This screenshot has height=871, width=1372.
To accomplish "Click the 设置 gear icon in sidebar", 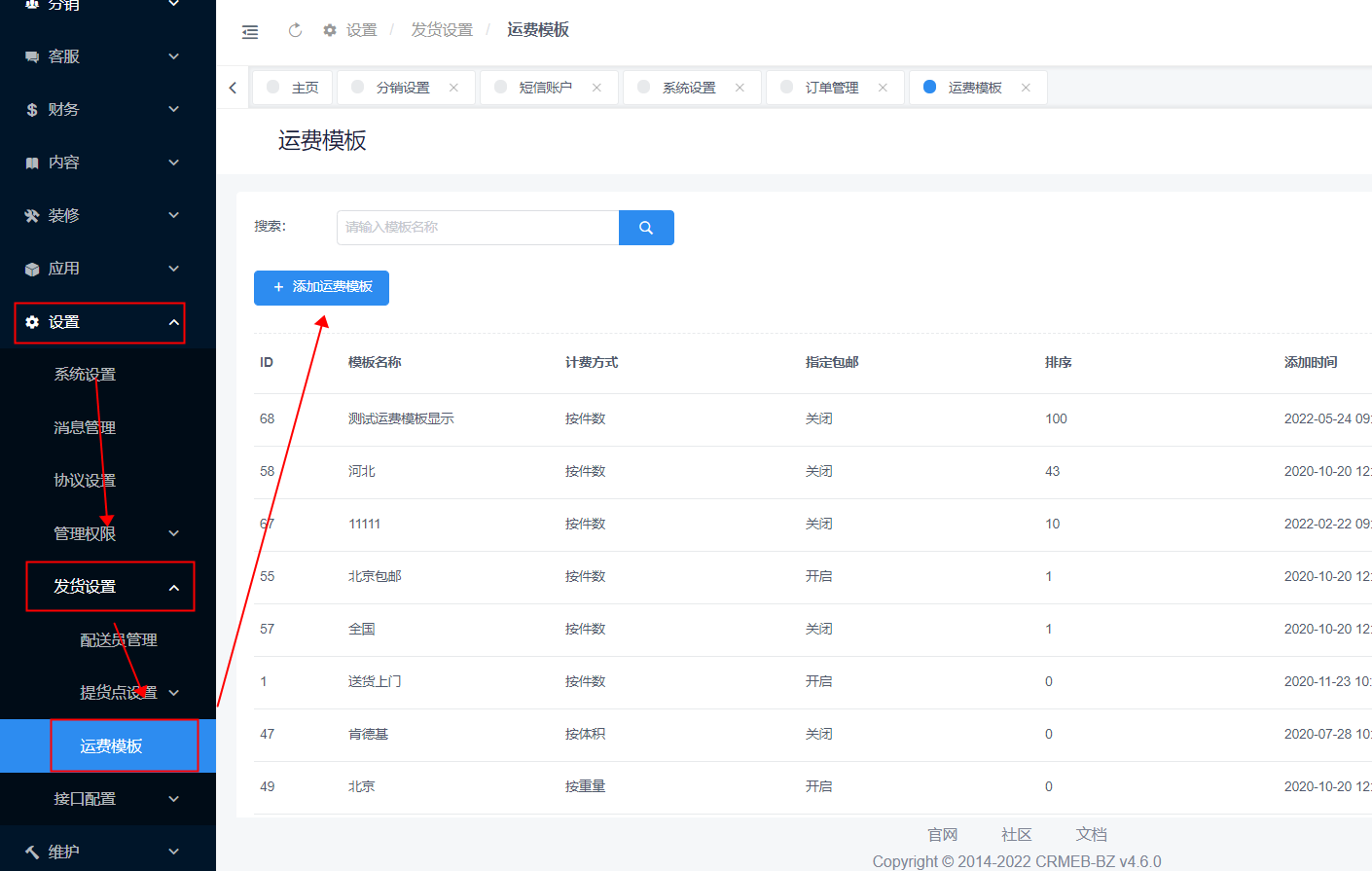I will (32, 322).
